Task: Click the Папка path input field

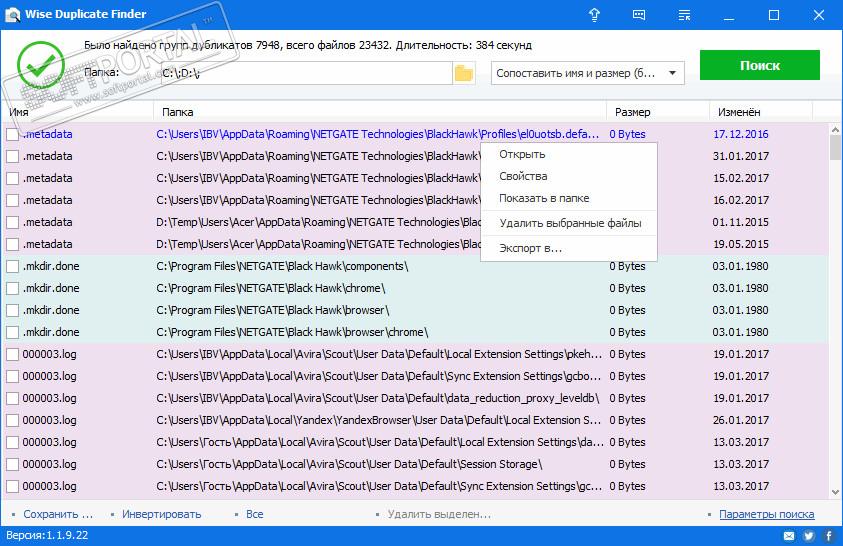Action: (x=306, y=73)
